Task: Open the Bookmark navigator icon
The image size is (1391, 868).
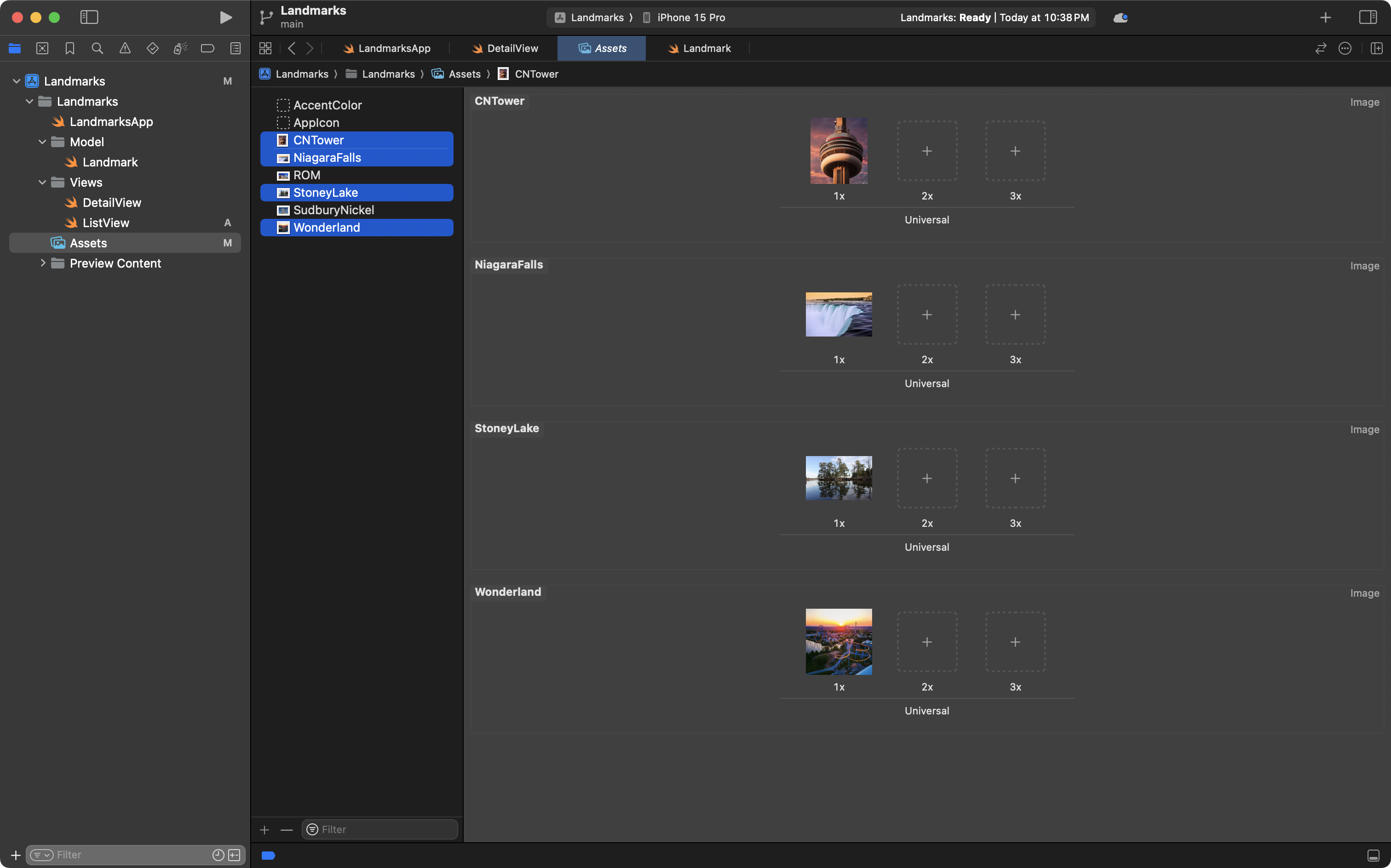Action: (69, 48)
